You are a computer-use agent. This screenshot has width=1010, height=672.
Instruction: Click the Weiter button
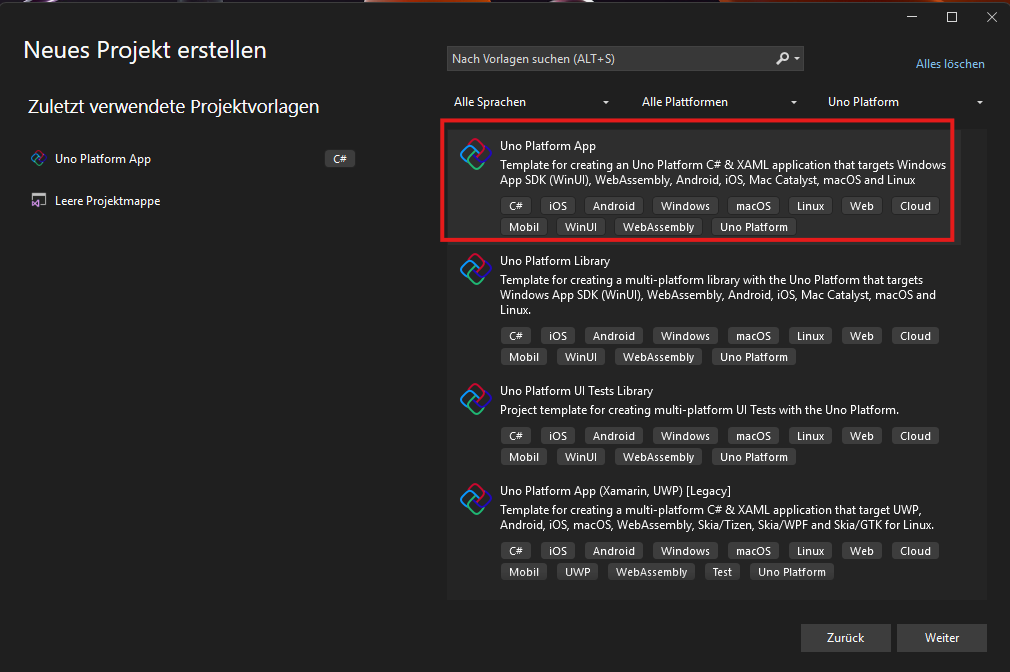point(941,637)
